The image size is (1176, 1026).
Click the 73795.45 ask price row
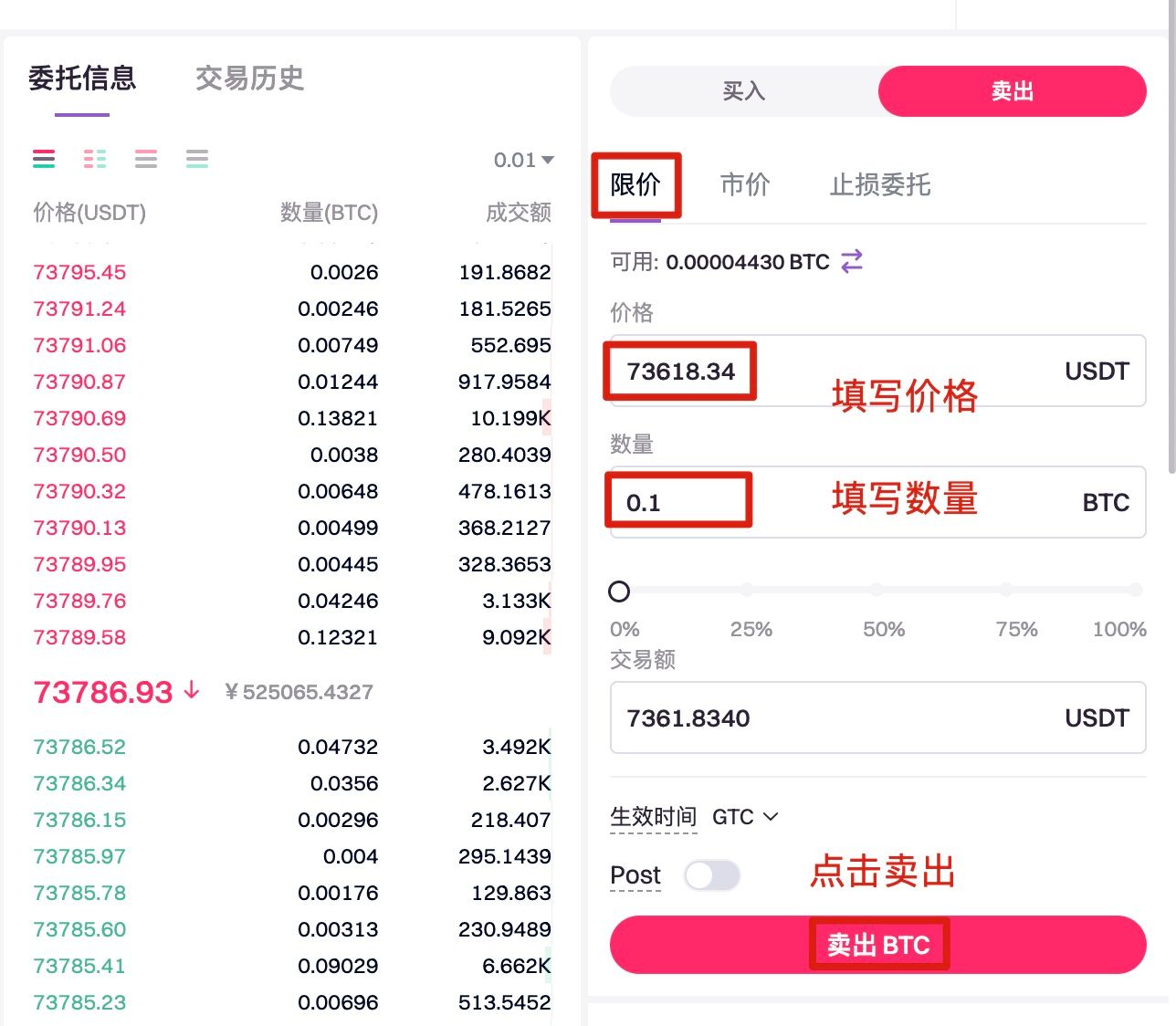click(x=79, y=272)
